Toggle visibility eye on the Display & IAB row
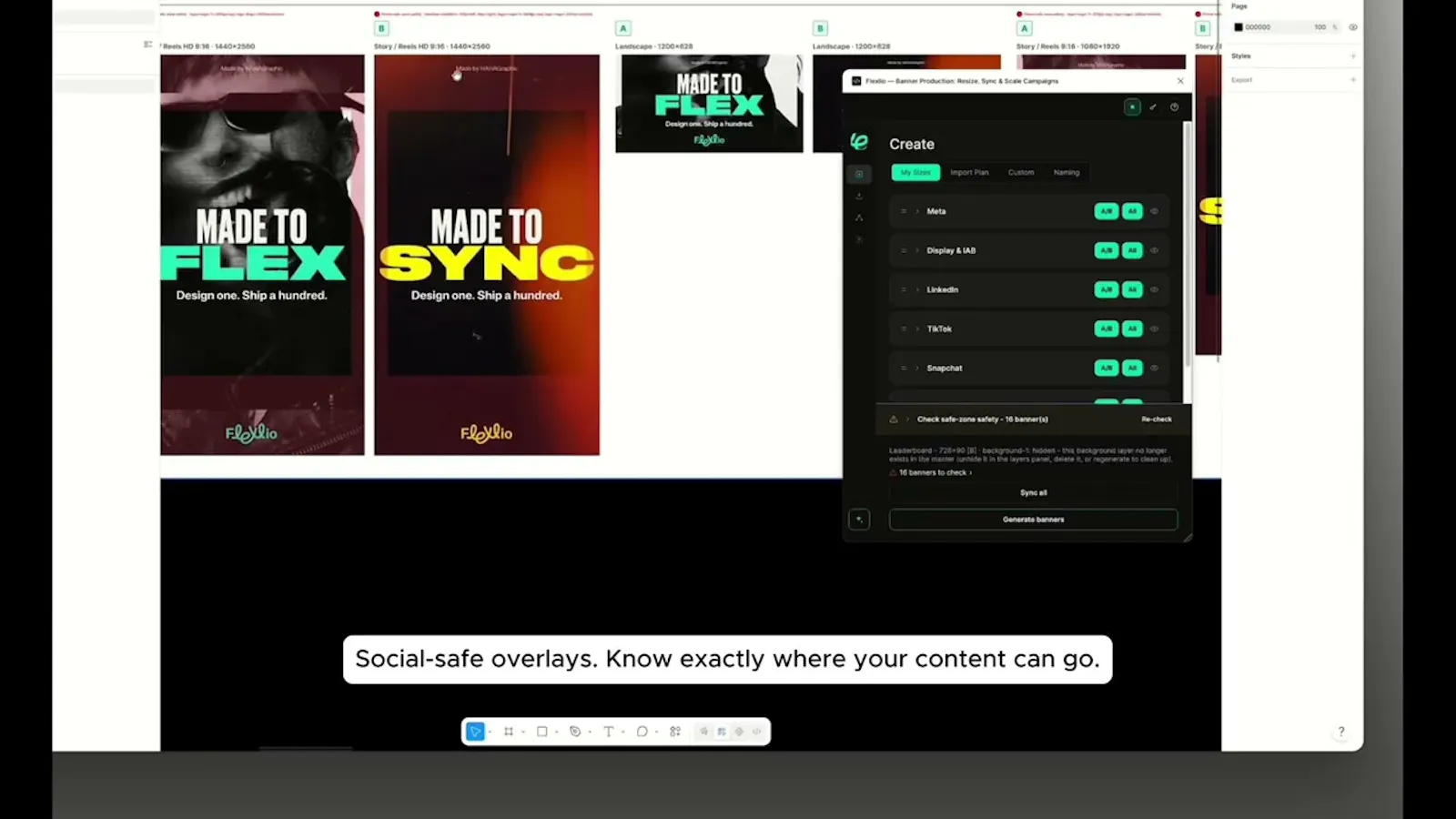The image size is (1456, 819). (x=1154, y=250)
